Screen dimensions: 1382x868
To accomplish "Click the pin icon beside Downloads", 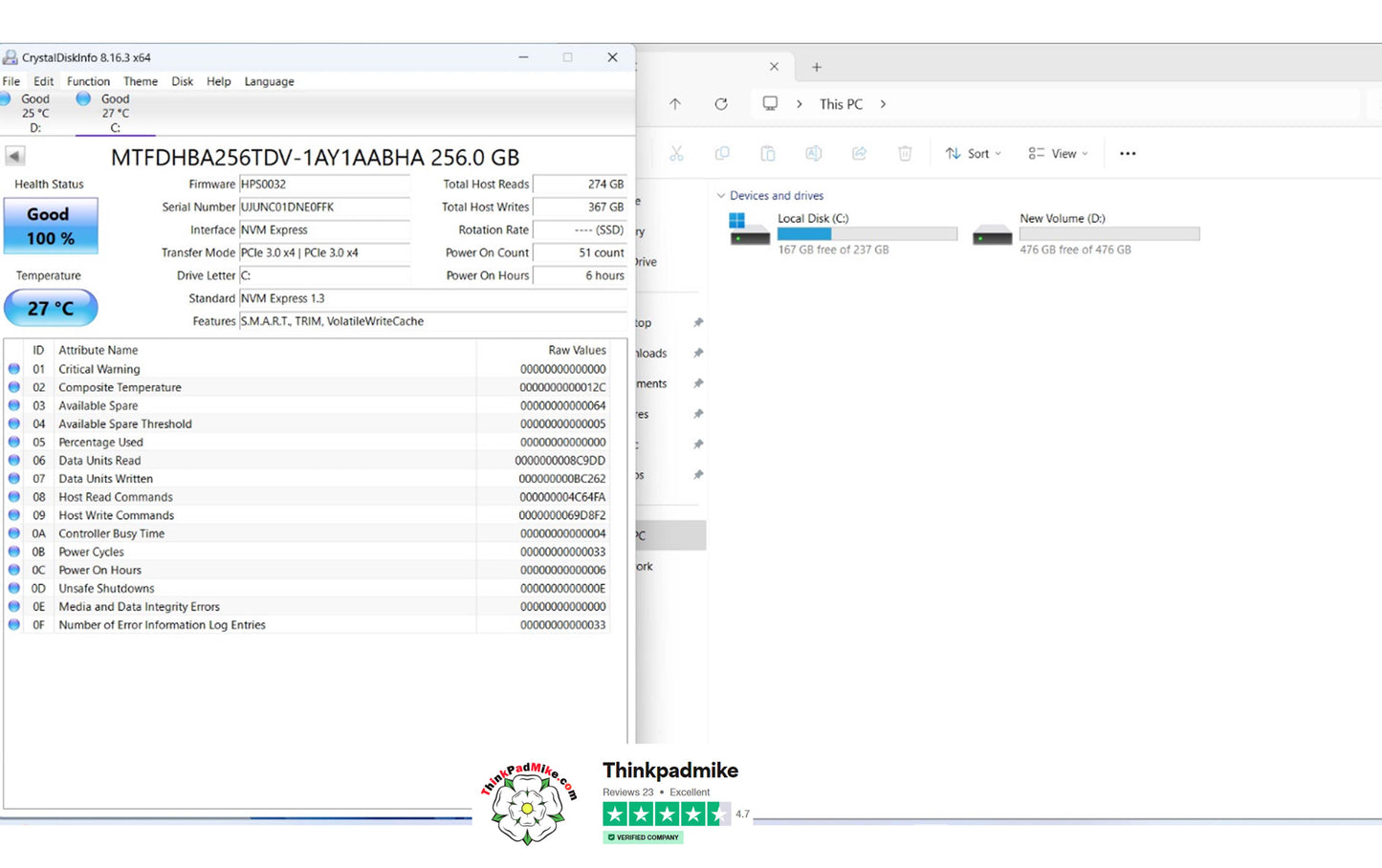I will (698, 353).
